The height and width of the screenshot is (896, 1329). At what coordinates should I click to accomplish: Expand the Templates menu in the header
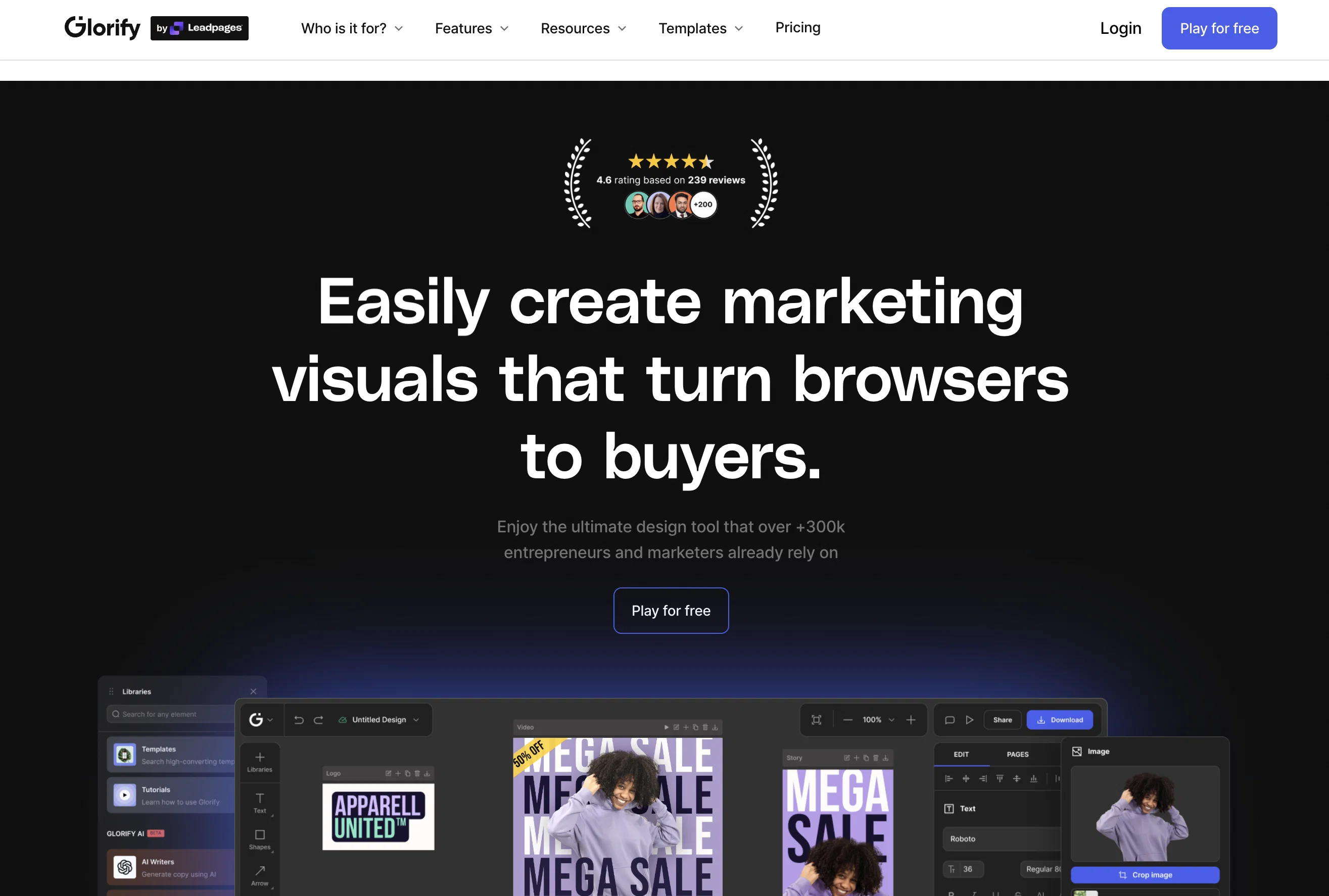click(x=701, y=29)
